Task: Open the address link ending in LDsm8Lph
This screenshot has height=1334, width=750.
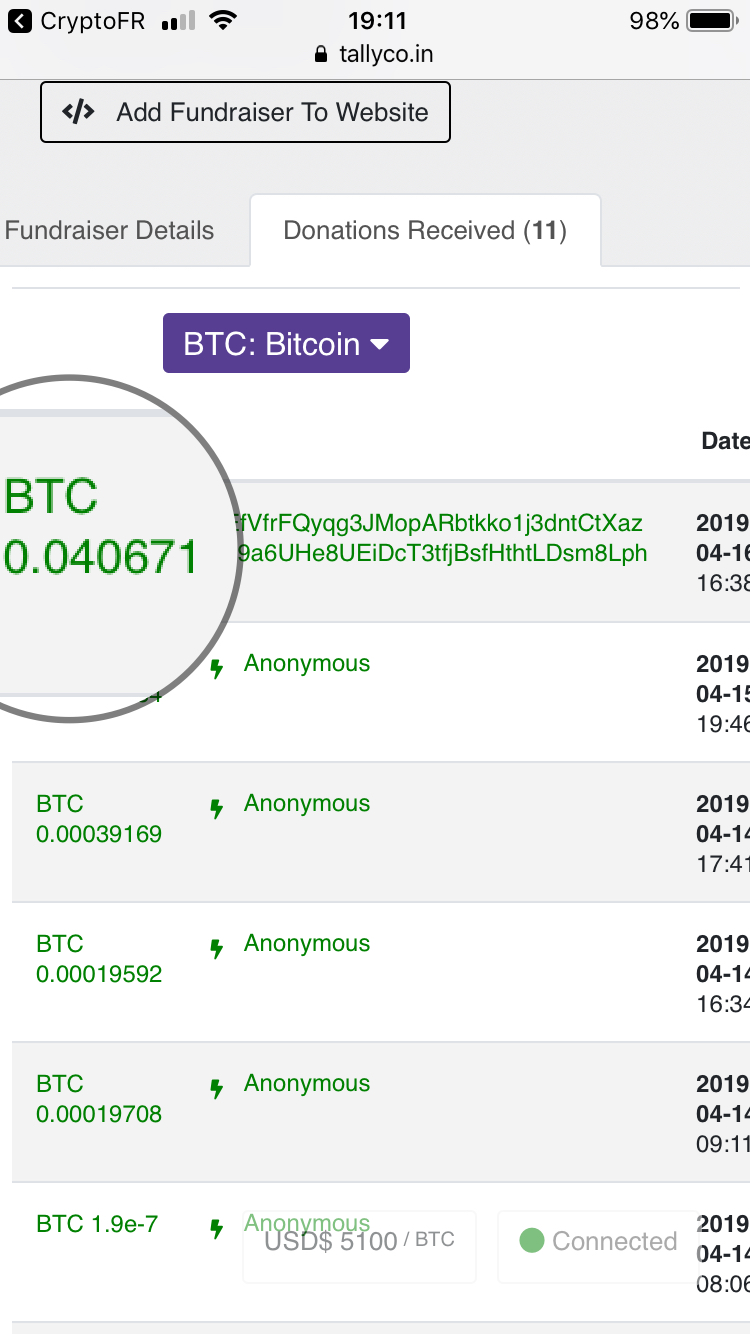Action: coord(442,552)
